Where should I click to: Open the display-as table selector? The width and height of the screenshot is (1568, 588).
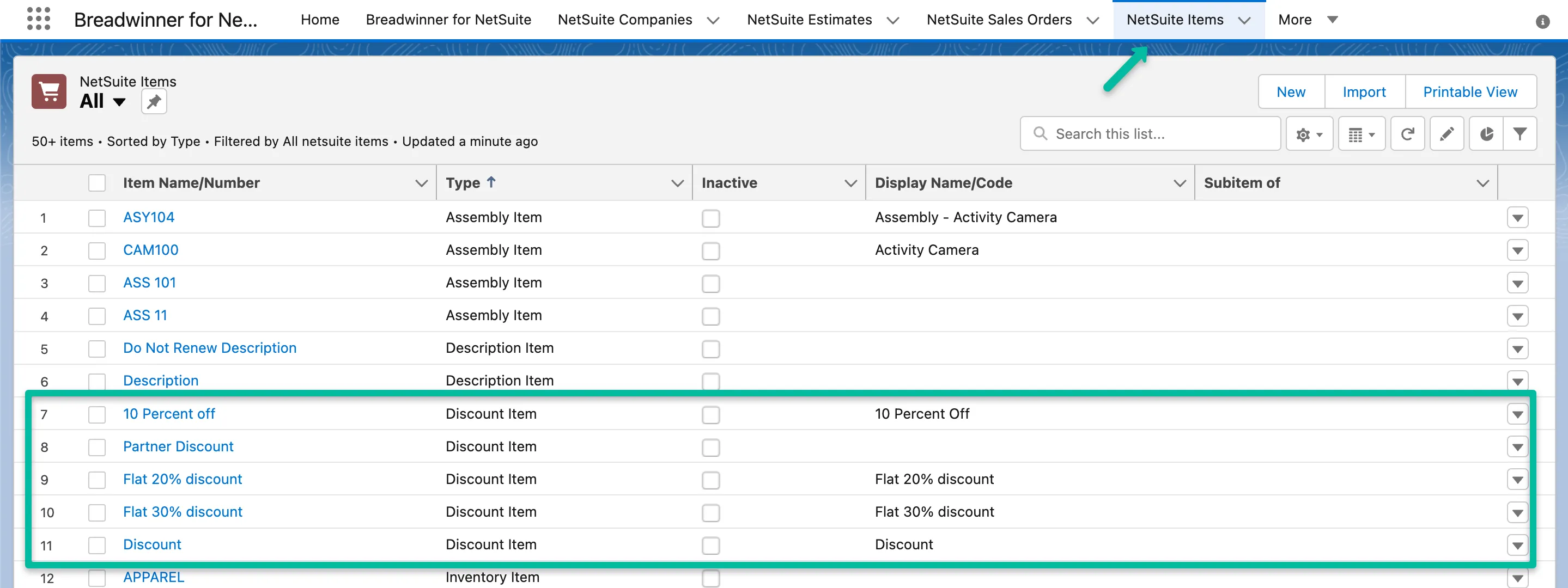1362,134
